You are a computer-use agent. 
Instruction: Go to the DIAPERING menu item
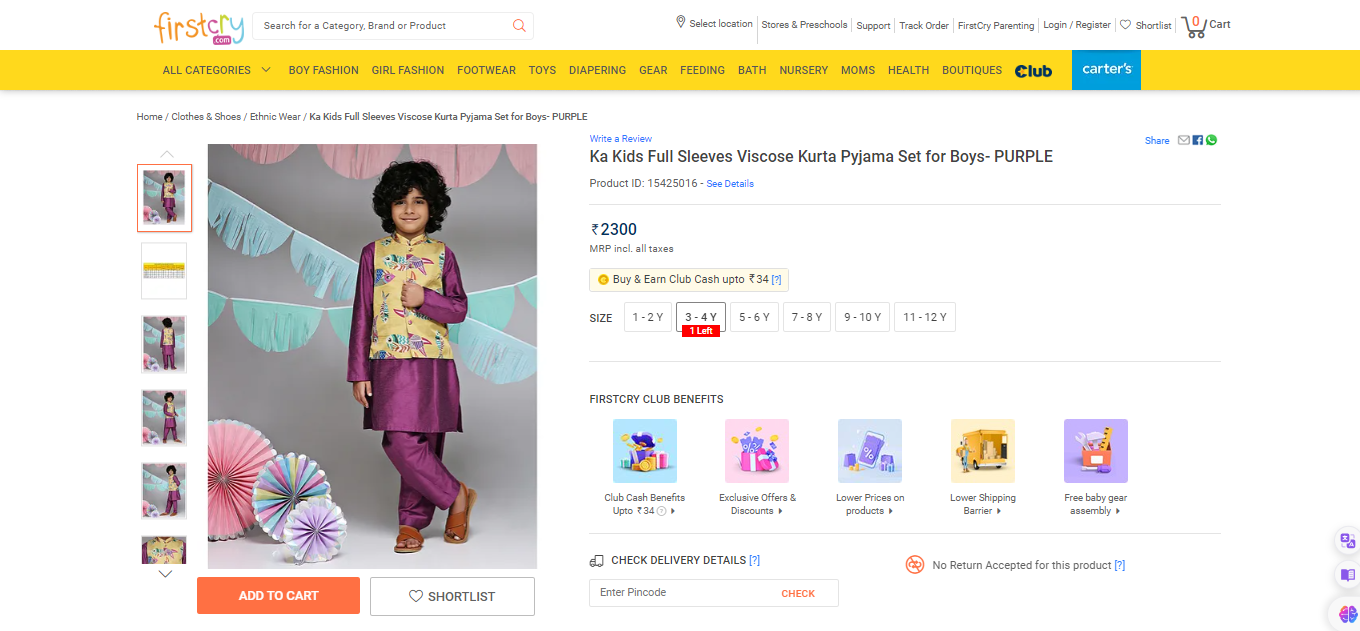pyautogui.click(x=597, y=70)
